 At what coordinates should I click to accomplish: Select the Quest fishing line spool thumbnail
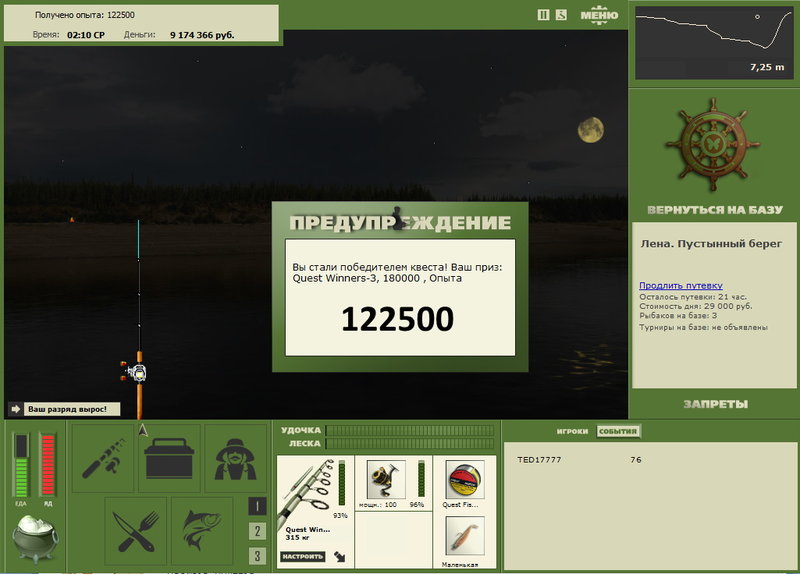tap(464, 479)
